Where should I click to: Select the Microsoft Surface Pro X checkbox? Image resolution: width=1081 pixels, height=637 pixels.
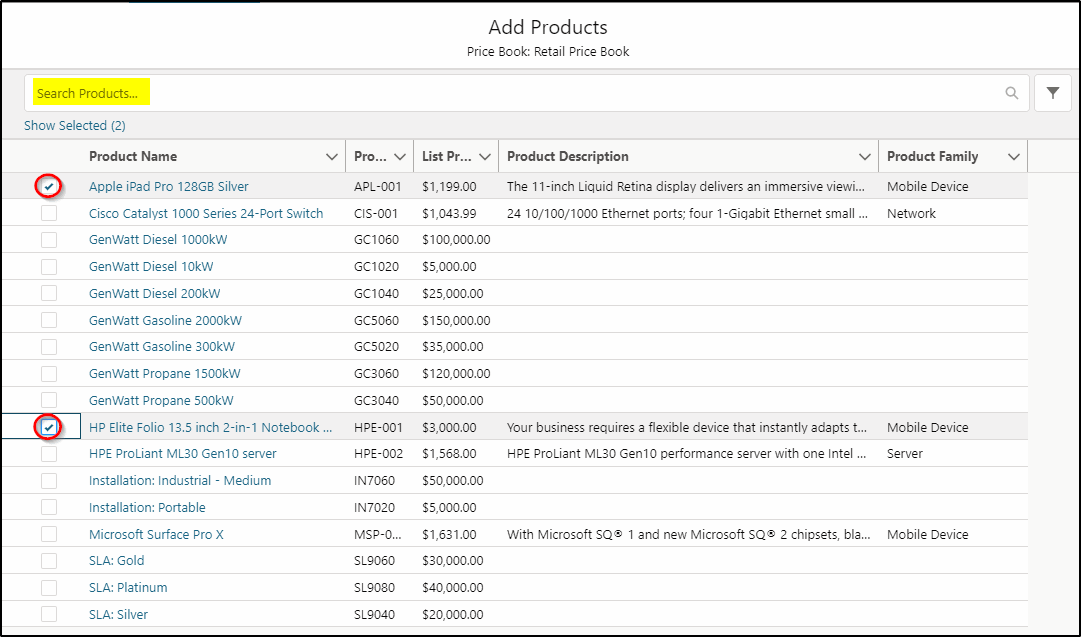pyautogui.click(x=48, y=533)
